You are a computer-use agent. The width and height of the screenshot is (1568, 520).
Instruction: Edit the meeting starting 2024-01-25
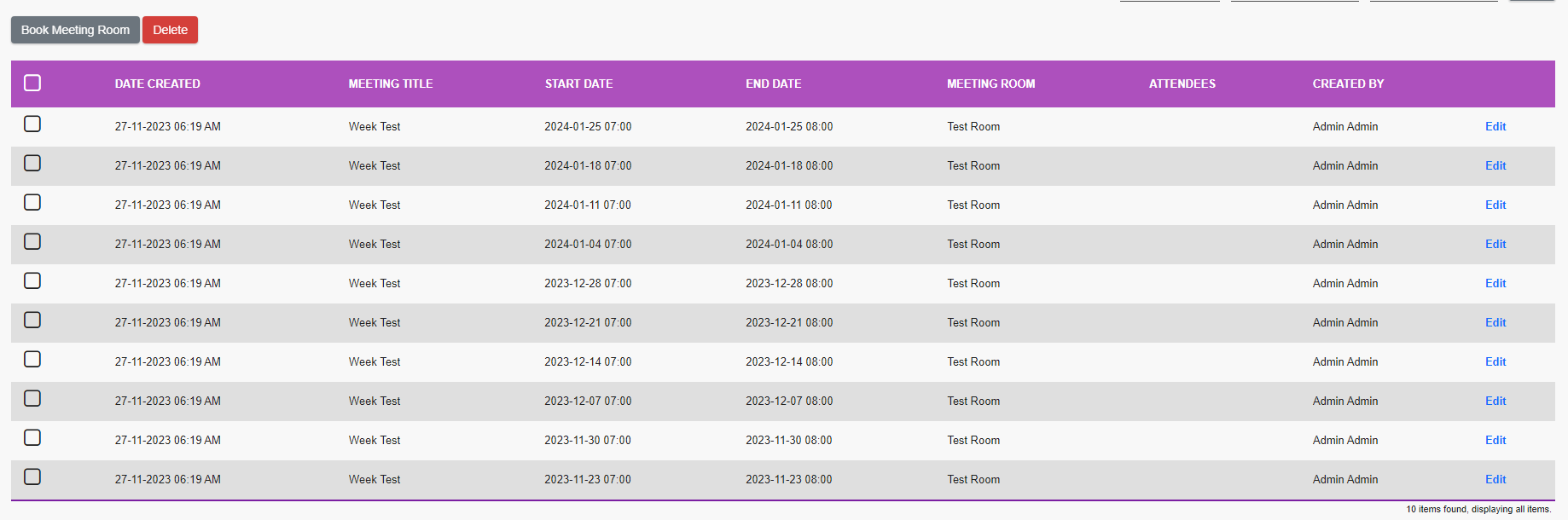(x=1495, y=126)
